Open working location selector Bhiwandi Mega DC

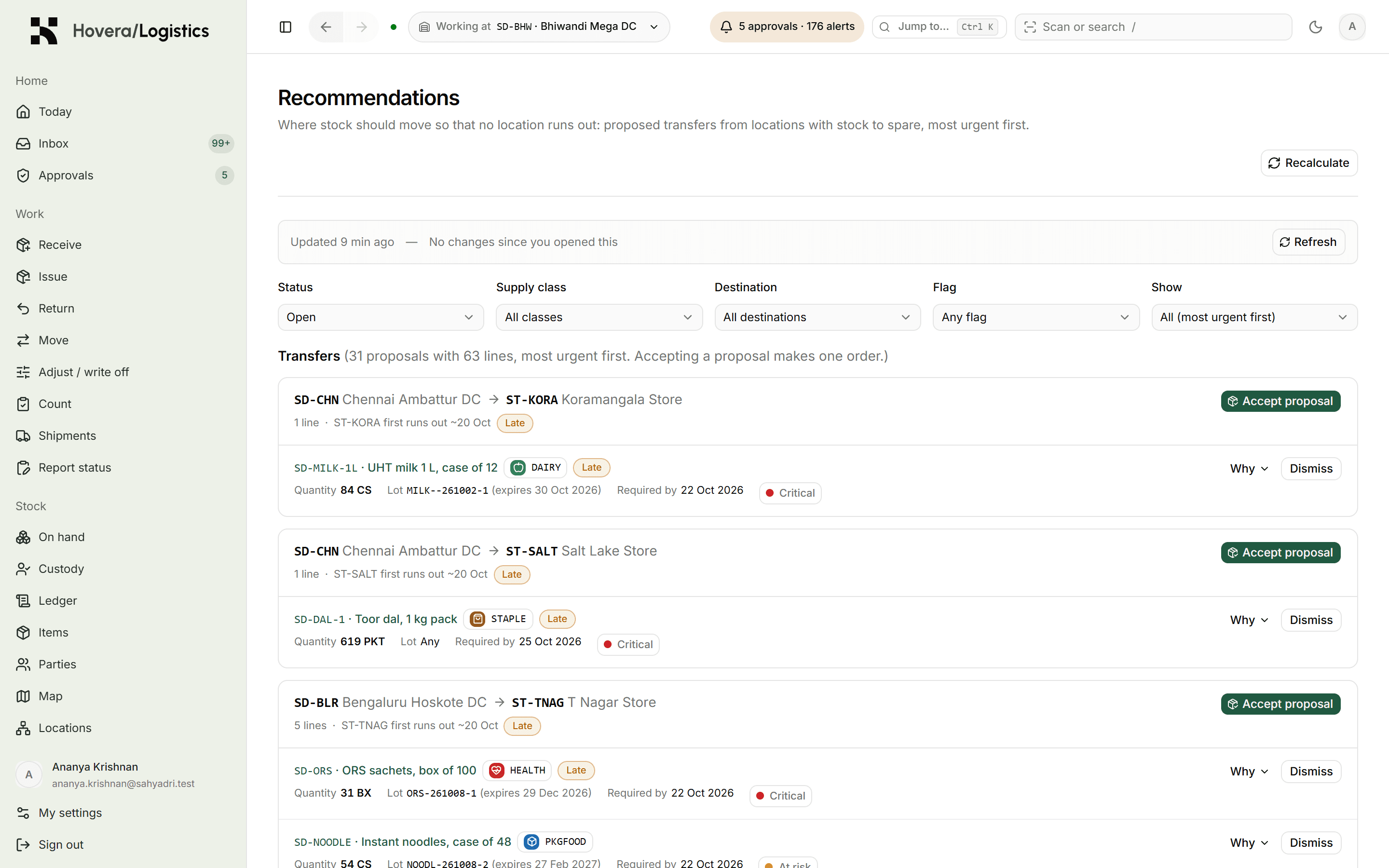coord(539,27)
